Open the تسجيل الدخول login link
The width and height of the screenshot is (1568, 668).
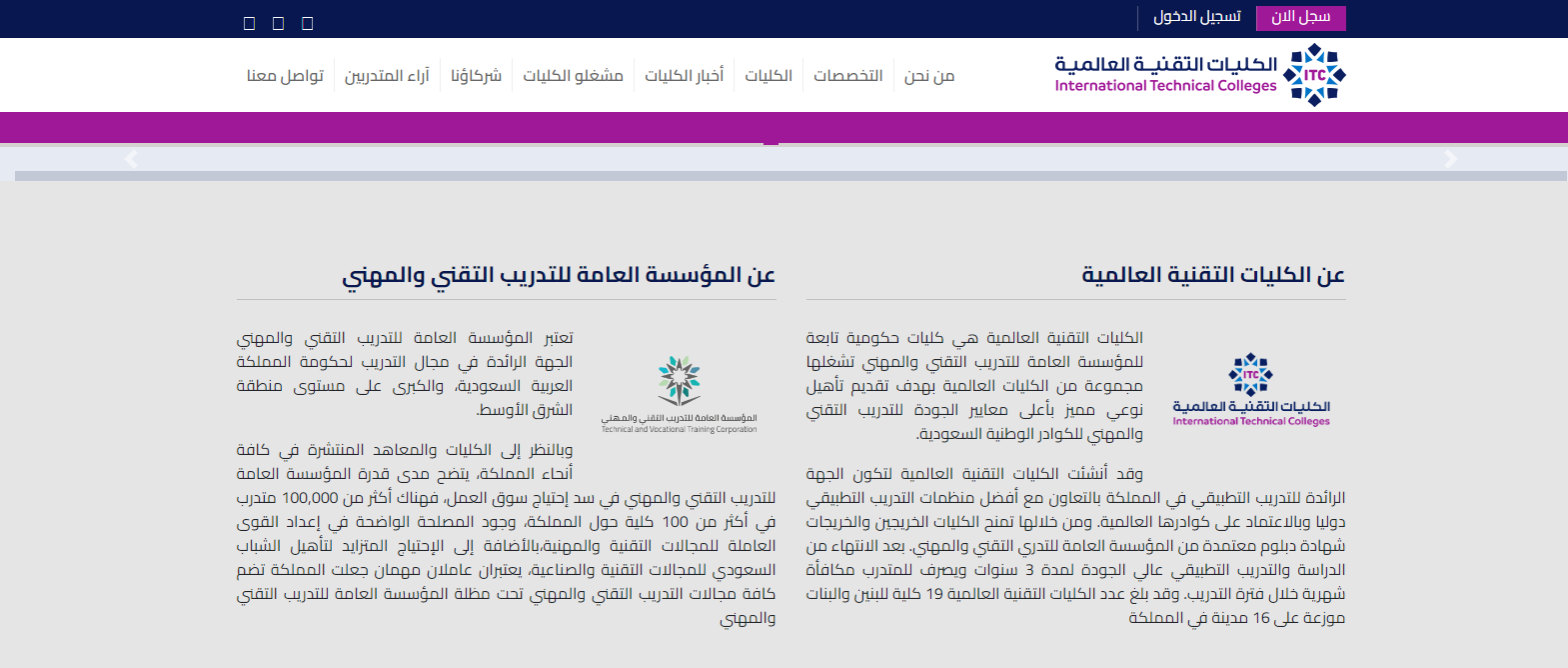pos(1197,17)
